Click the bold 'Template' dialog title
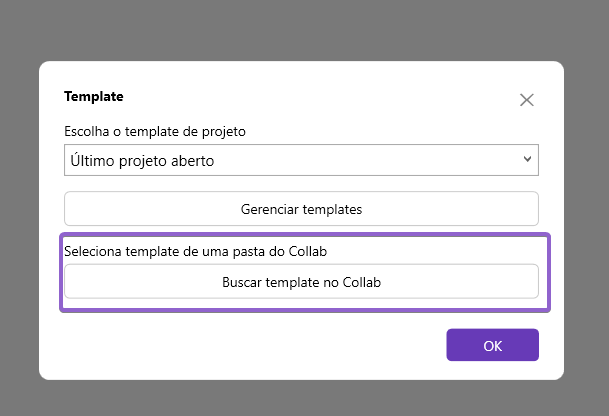Screen dimensions: 609x416 pos(94,96)
